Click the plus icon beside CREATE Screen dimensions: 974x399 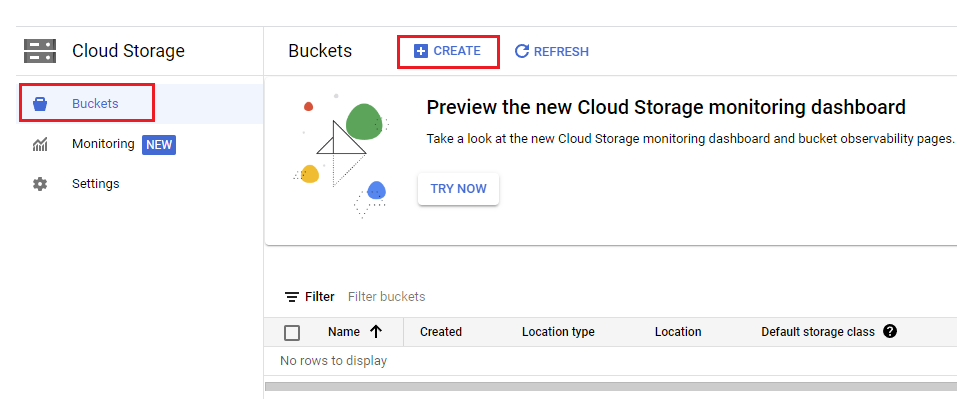click(x=421, y=51)
